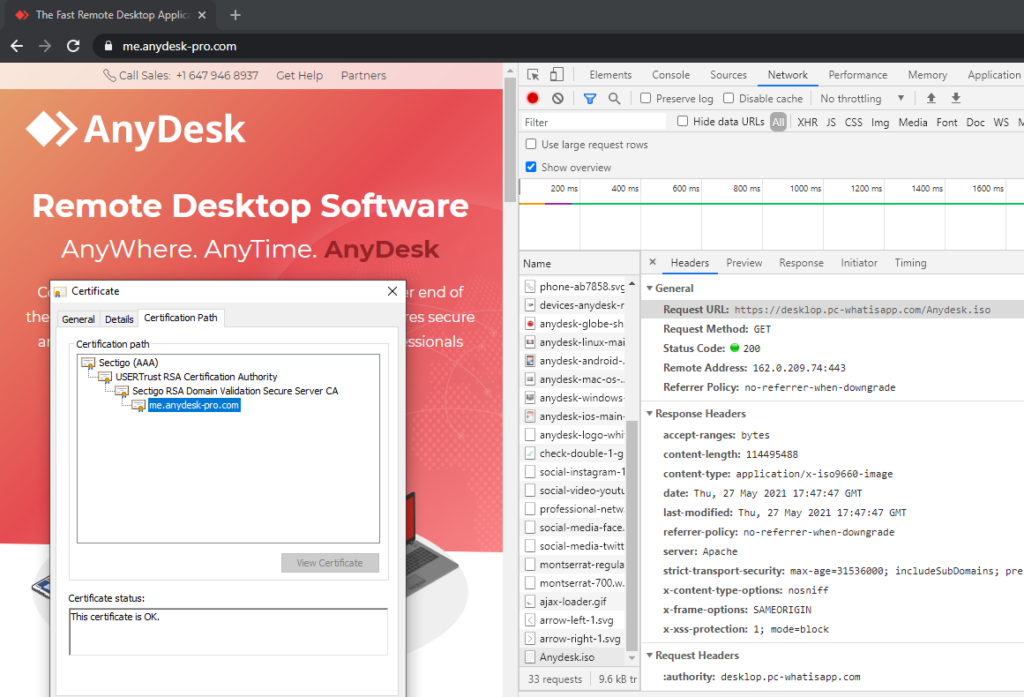Open the Details certificate tab
This screenshot has width=1024, height=697.
click(x=119, y=319)
